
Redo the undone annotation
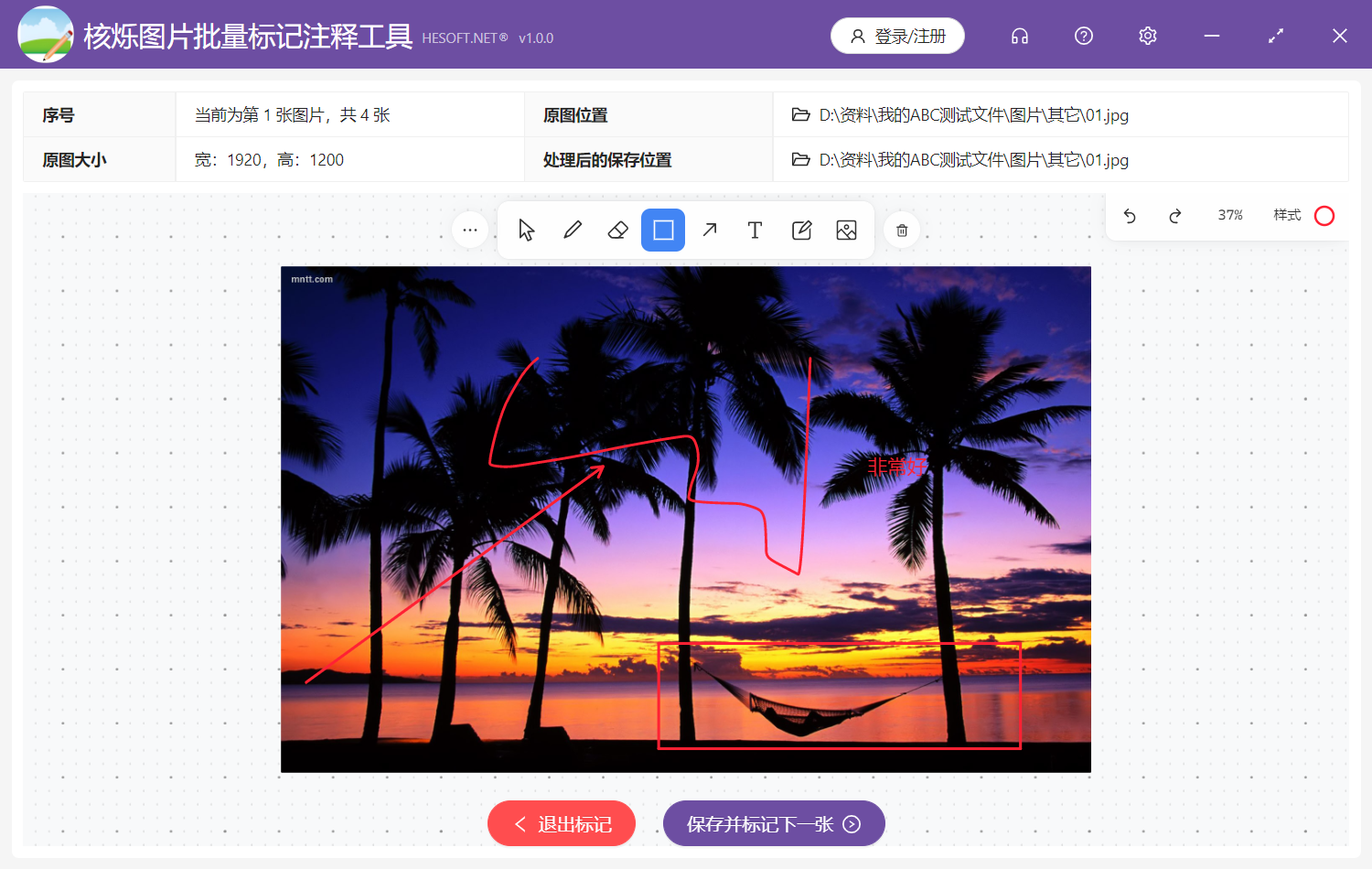coord(1175,216)
